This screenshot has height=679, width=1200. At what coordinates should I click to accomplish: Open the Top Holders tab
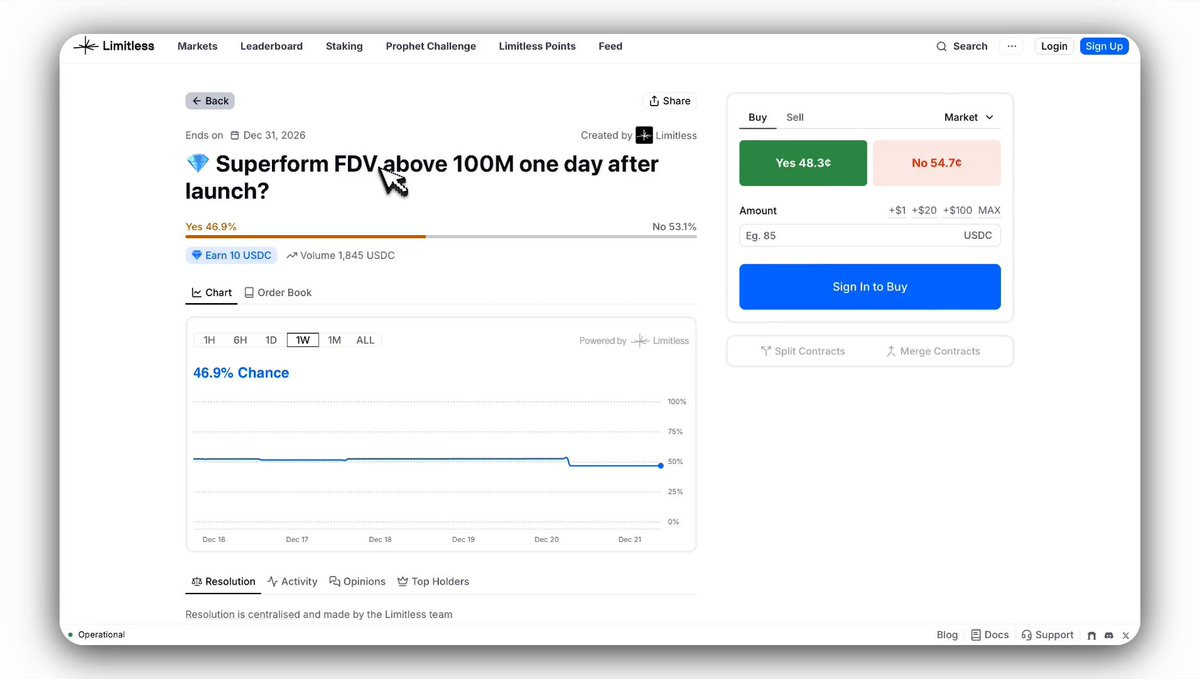pyautogui.click(x=433, y=582)
